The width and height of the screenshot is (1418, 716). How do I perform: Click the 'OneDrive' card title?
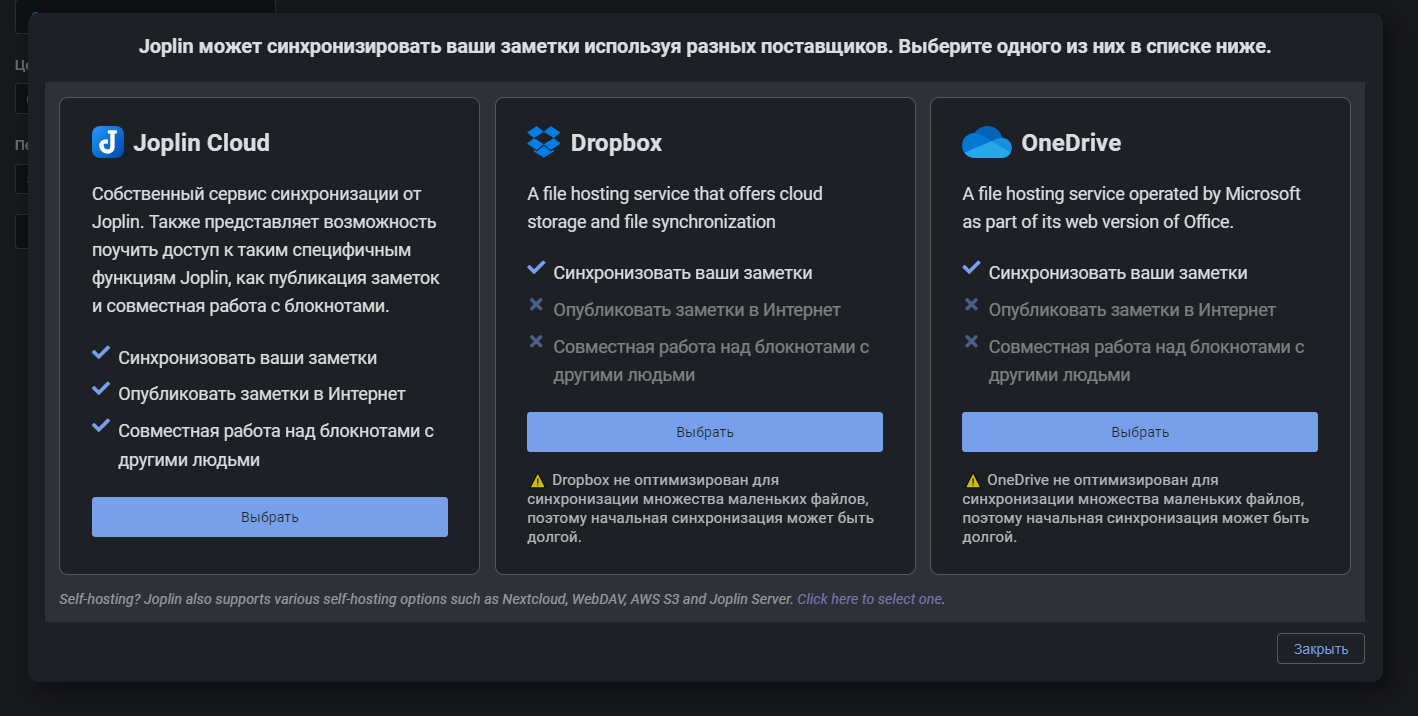pos(1071,143)
